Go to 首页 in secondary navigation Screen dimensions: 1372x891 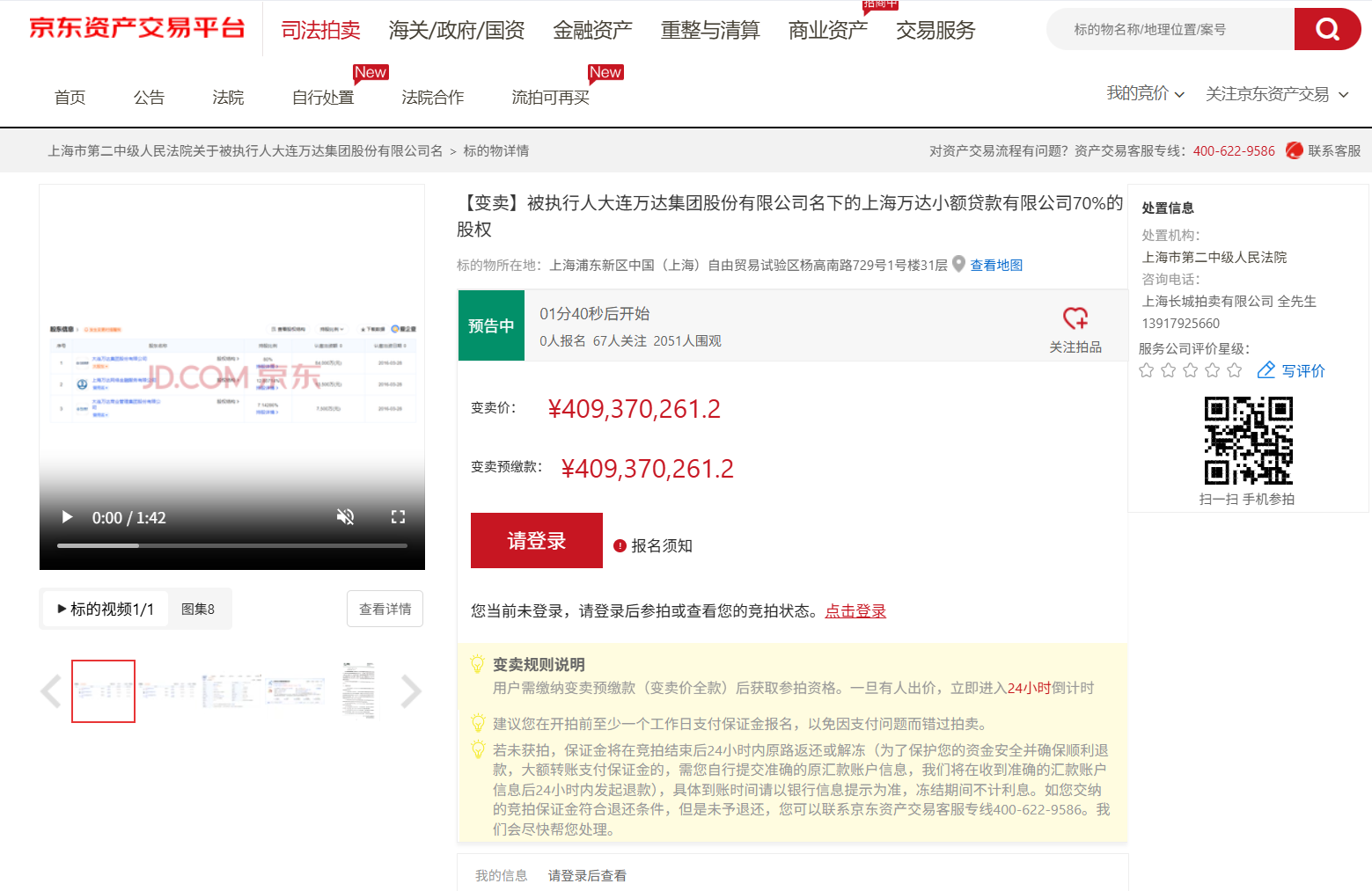[x=70, y=98]
